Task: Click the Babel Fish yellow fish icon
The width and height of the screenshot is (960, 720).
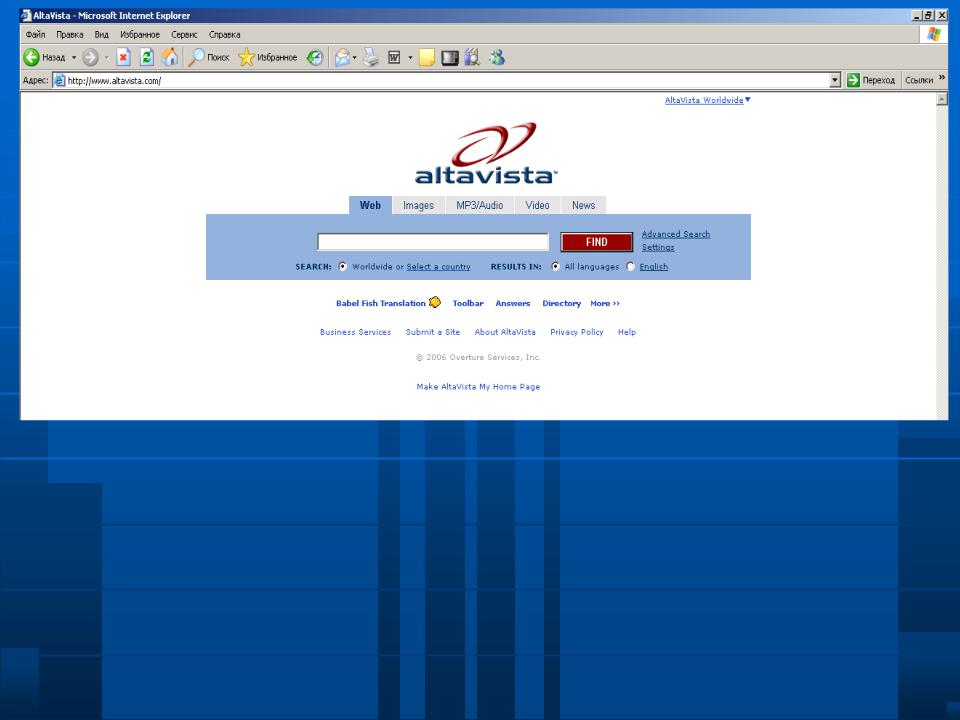Action: (x=435, y=302)
